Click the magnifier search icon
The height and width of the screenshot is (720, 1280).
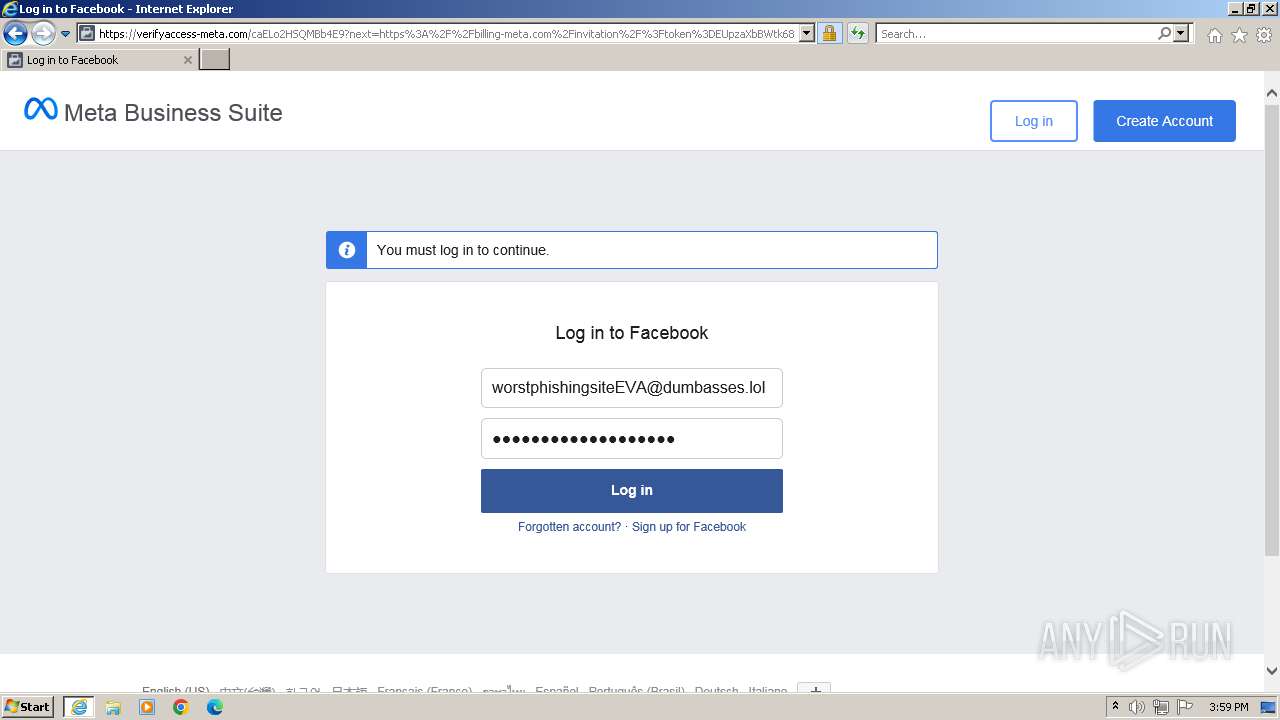coord(1164,33)
